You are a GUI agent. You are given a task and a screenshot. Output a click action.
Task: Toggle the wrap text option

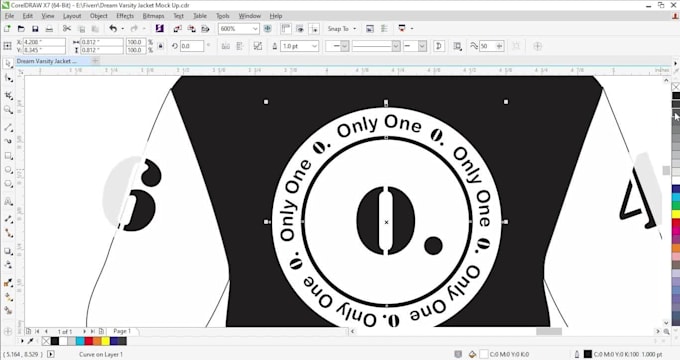[457, 46]
